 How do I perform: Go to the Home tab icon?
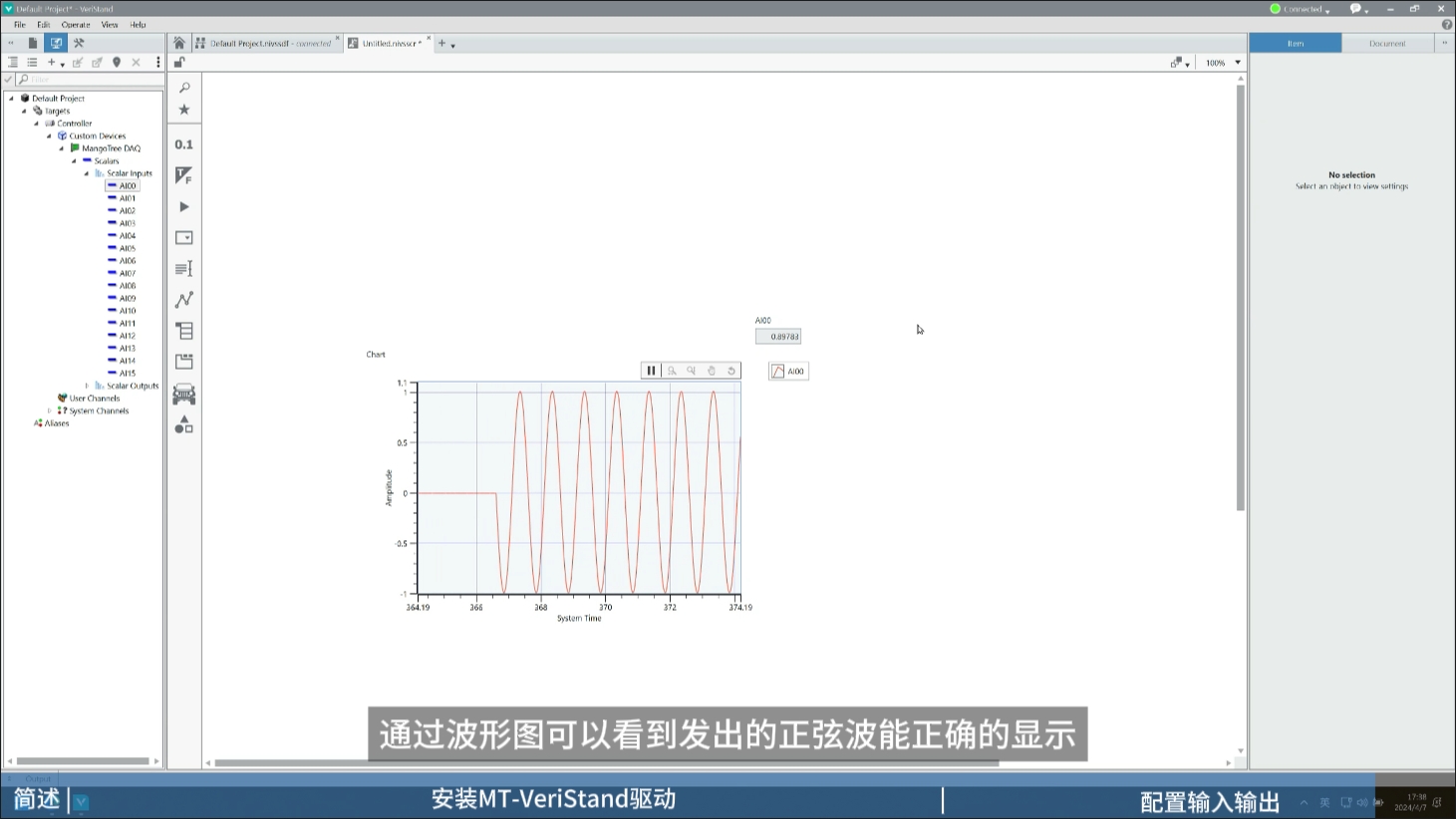[179, 43]
